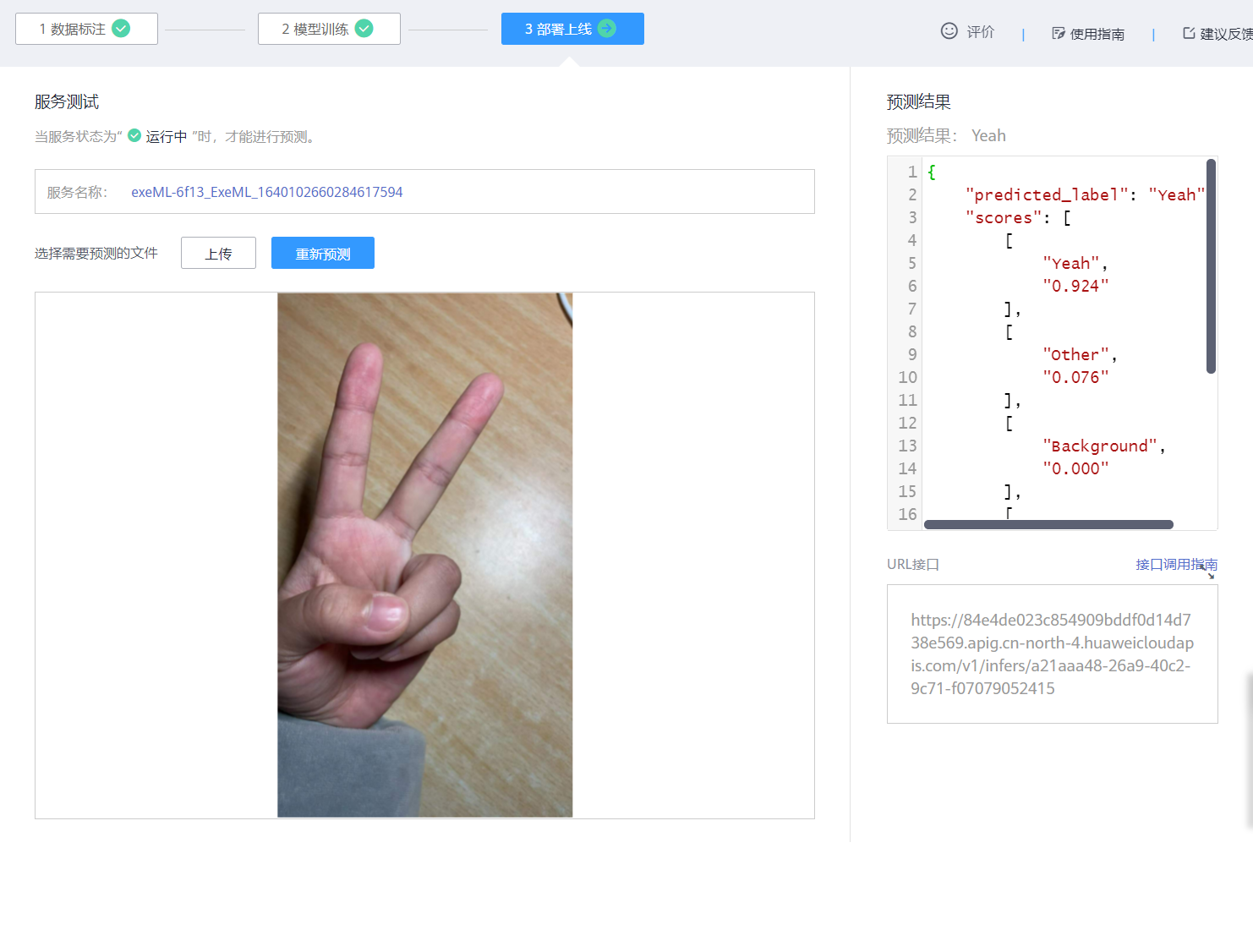Image resolution: width=1253 pixels, height=952 pixels.
Task: Open 接口调用指南 API guide link
Action: pos(1176,564)
